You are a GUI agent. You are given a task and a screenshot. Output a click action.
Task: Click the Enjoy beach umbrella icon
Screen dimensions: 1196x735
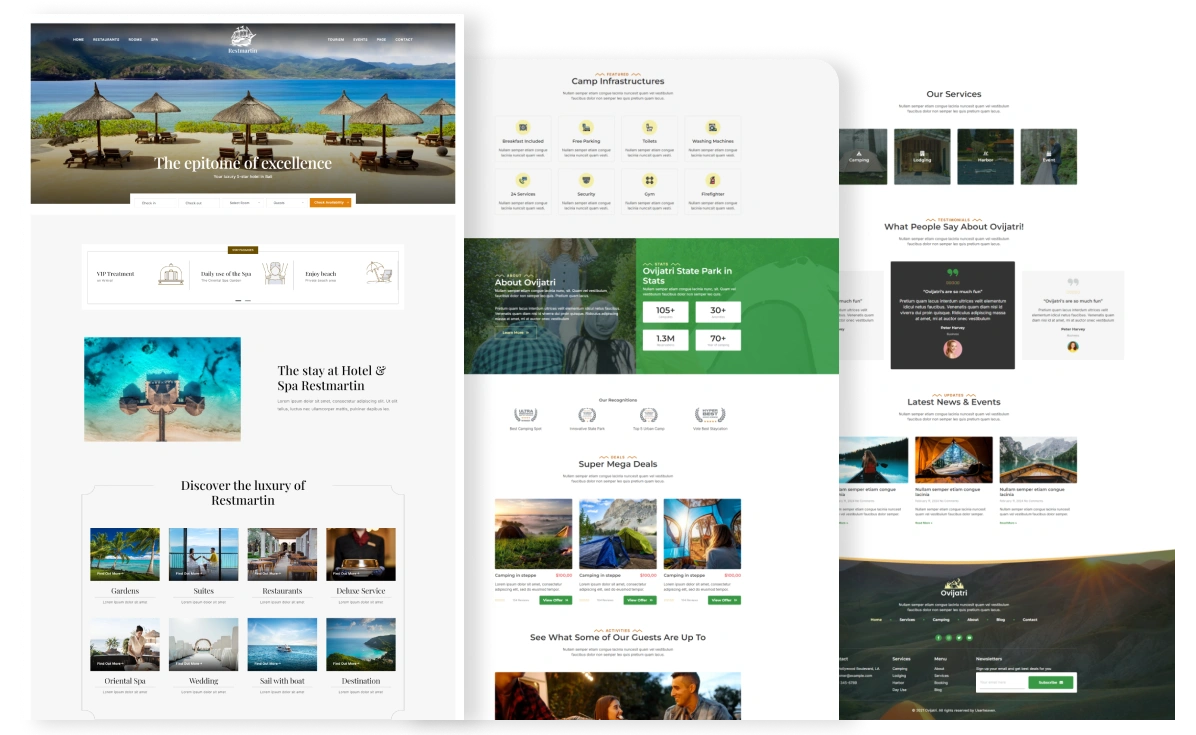coord(379,273)
